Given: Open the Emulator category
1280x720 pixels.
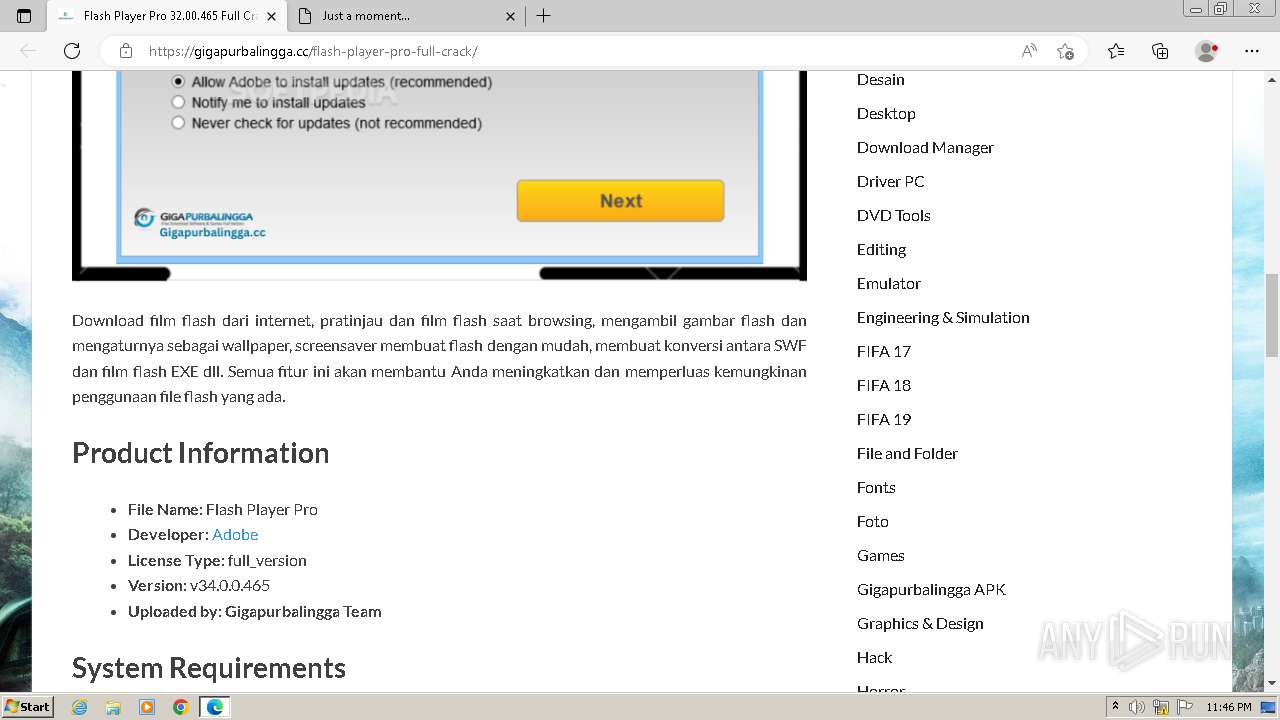Looking at the screenshot, I should click(888, 284).
